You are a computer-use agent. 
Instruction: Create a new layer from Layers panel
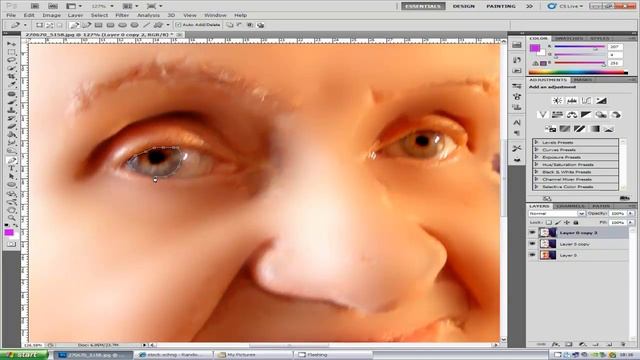(x=609, y=344)
